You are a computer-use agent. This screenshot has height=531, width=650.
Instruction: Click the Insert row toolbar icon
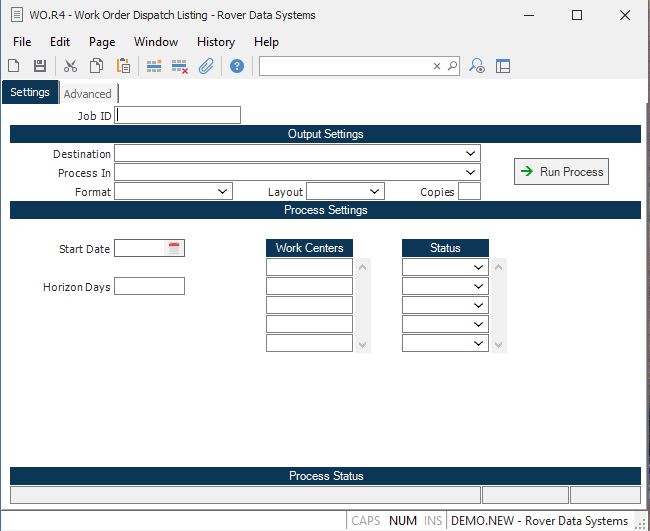[154, 66]
